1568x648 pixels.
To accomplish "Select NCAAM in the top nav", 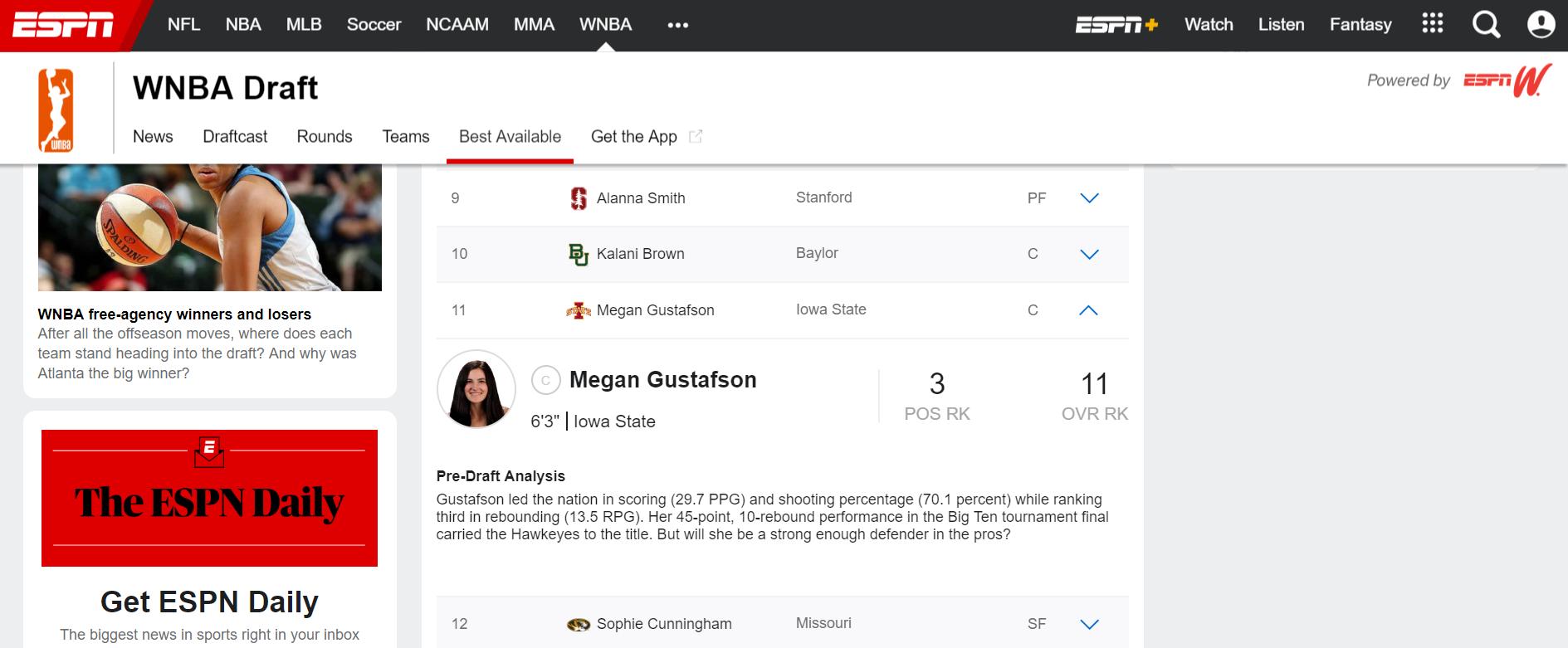I will (x=457, y=25).
